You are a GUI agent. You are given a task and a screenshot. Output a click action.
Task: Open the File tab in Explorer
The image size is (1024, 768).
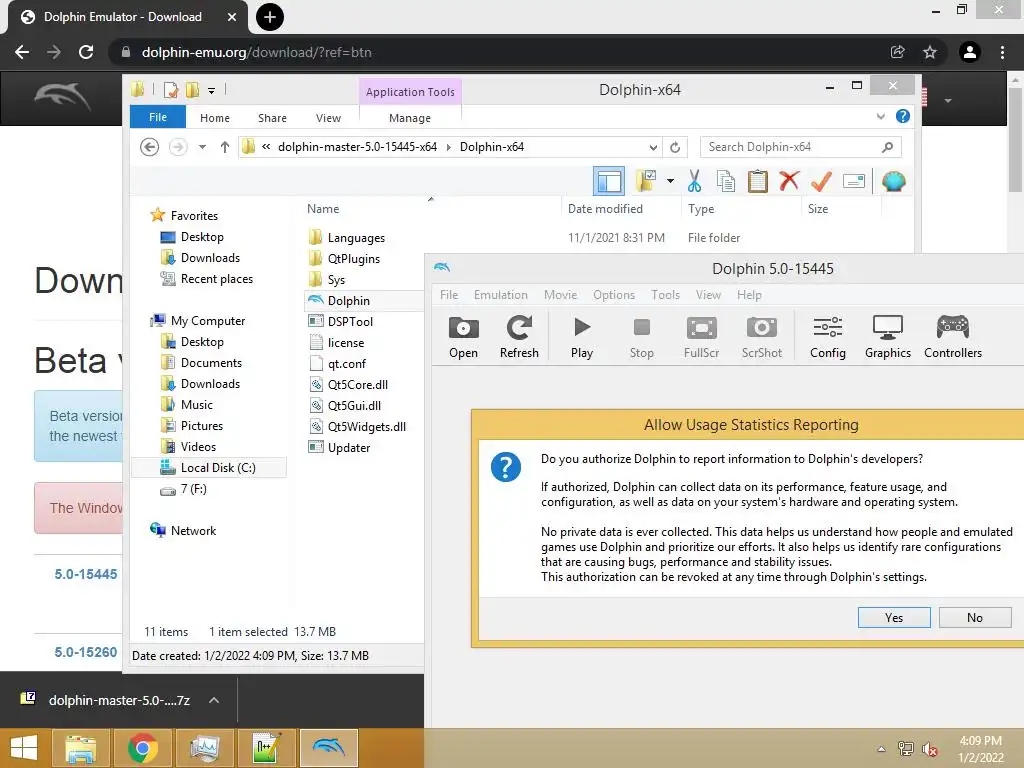point(158,118)
